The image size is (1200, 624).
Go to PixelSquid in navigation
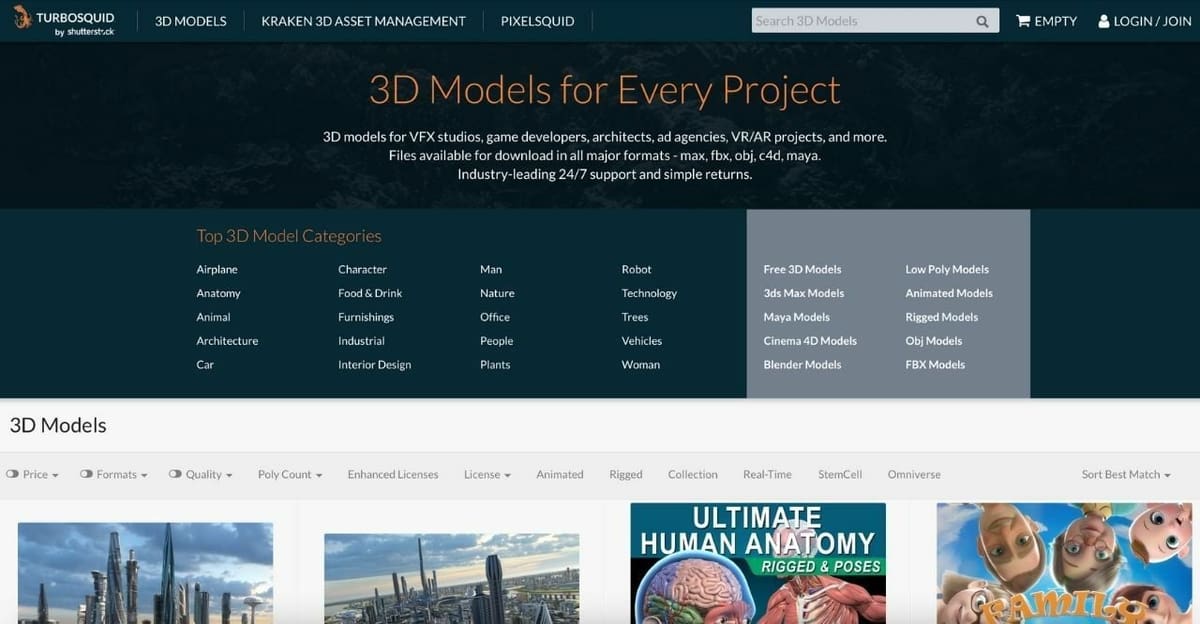tap(537, 21)
